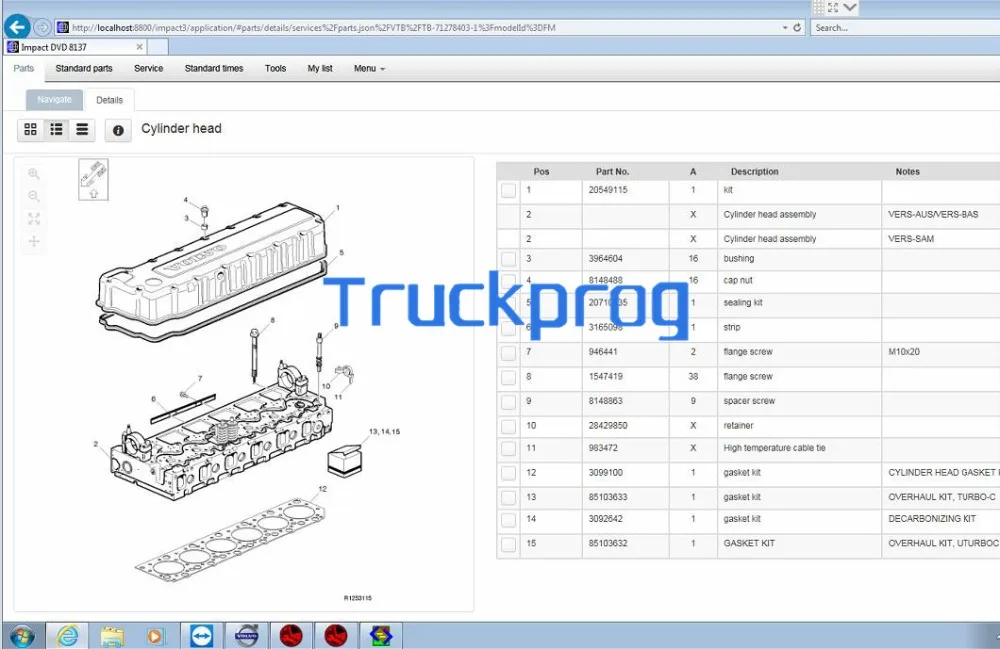Select the Cylinder head assembly VERS-SAM row
Image resolution: width=1000 pixels, height=649 pixels.
pyautogui.click(x=748, y=239)
